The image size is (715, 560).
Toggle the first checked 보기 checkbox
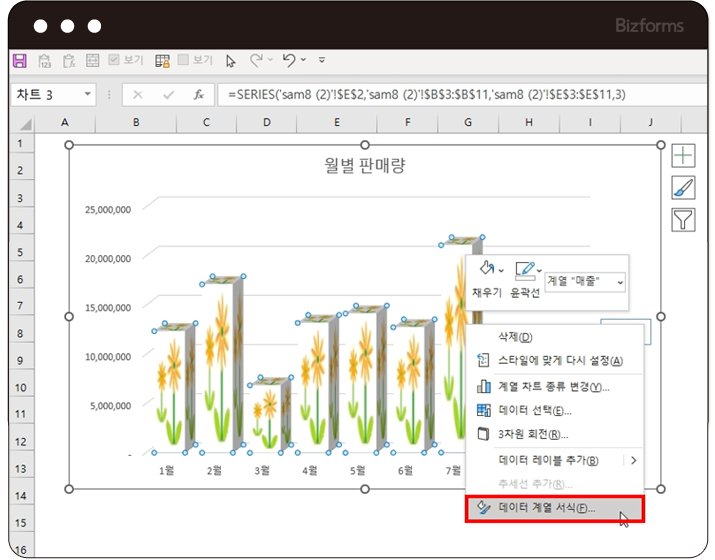coord(114,61)
